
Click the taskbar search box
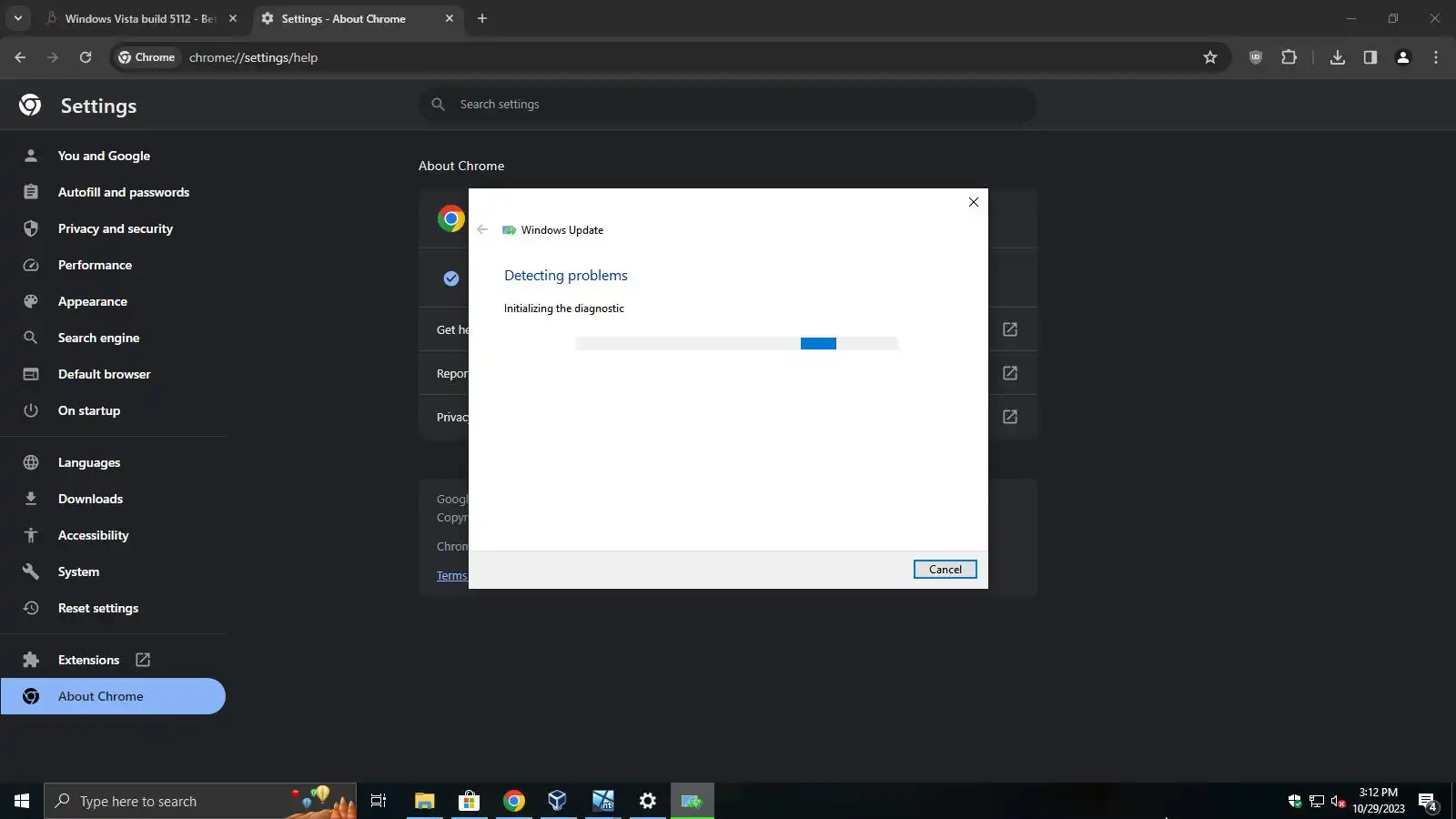point(200,801)
